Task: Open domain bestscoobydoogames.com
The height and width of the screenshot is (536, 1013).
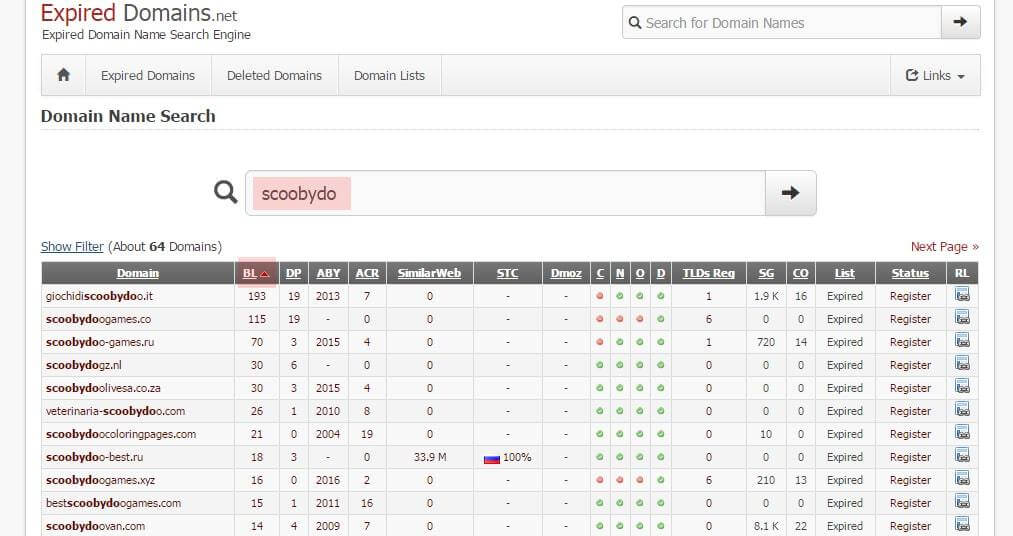Action: [x=113, y=502]
